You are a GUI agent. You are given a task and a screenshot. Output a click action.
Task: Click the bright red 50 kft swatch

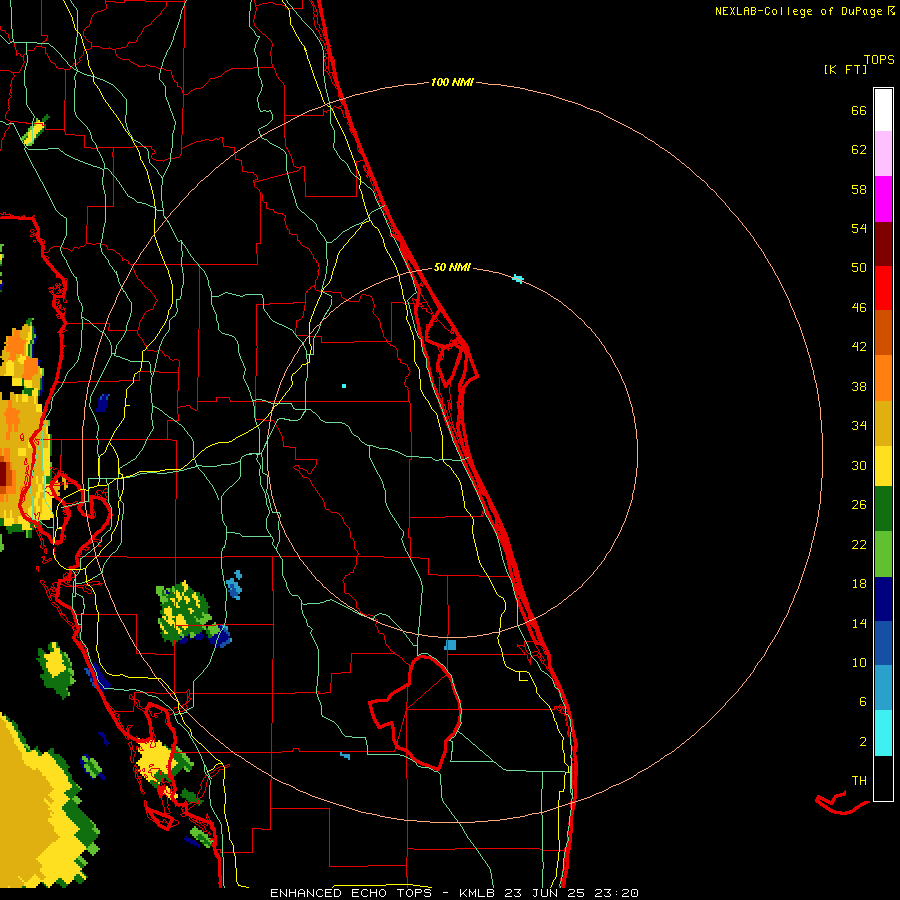point(883,288)
